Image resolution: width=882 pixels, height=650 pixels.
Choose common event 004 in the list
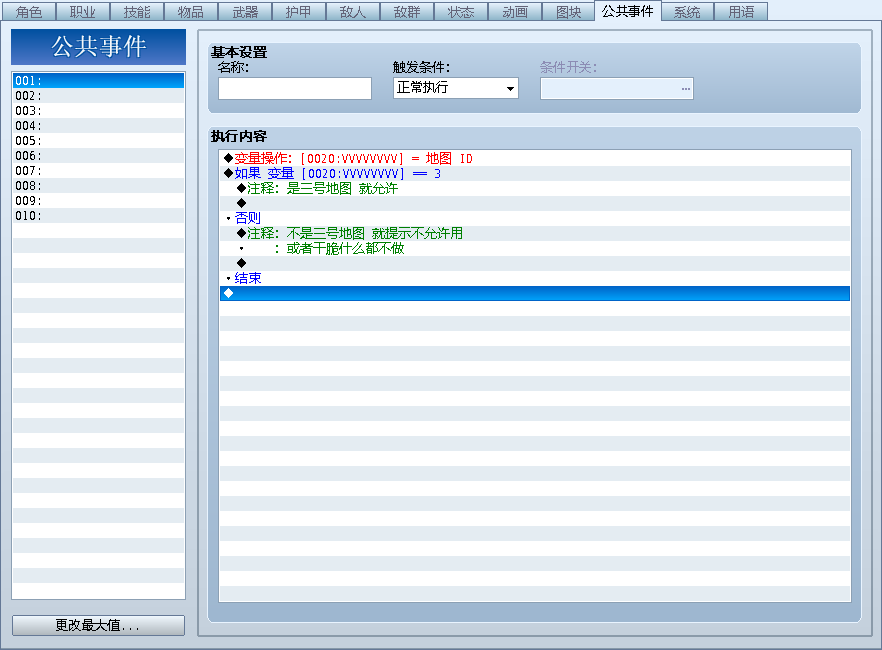(x=98, y=125)
